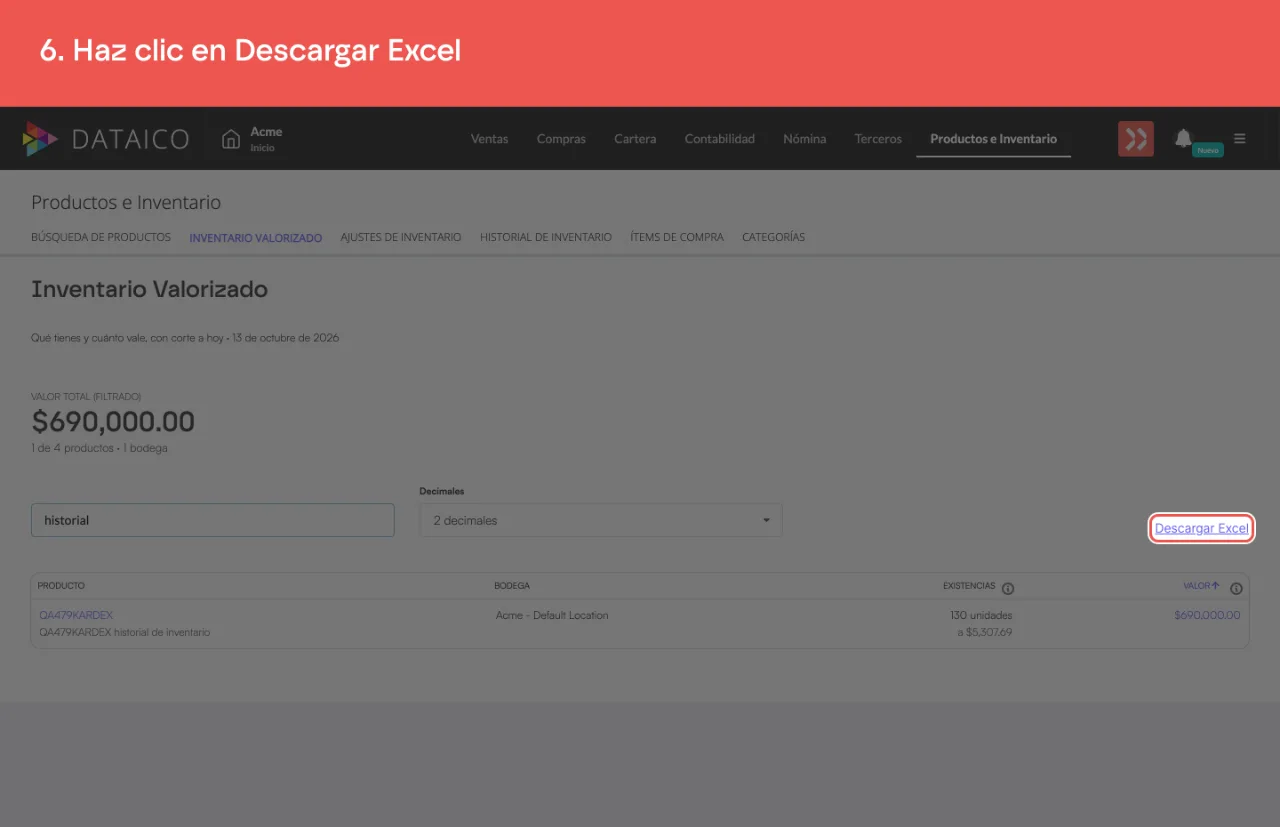Screen dimensions: 1280x827
Task: Open the Contabilidad menu
Action: click(720, 139)
